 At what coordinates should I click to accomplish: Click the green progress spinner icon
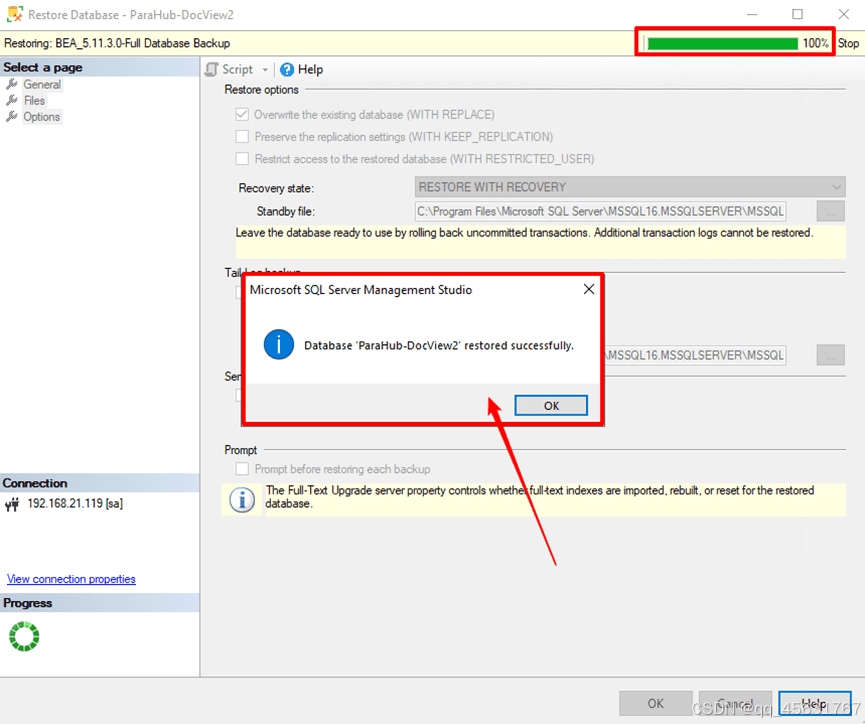(x=24, y=636)
